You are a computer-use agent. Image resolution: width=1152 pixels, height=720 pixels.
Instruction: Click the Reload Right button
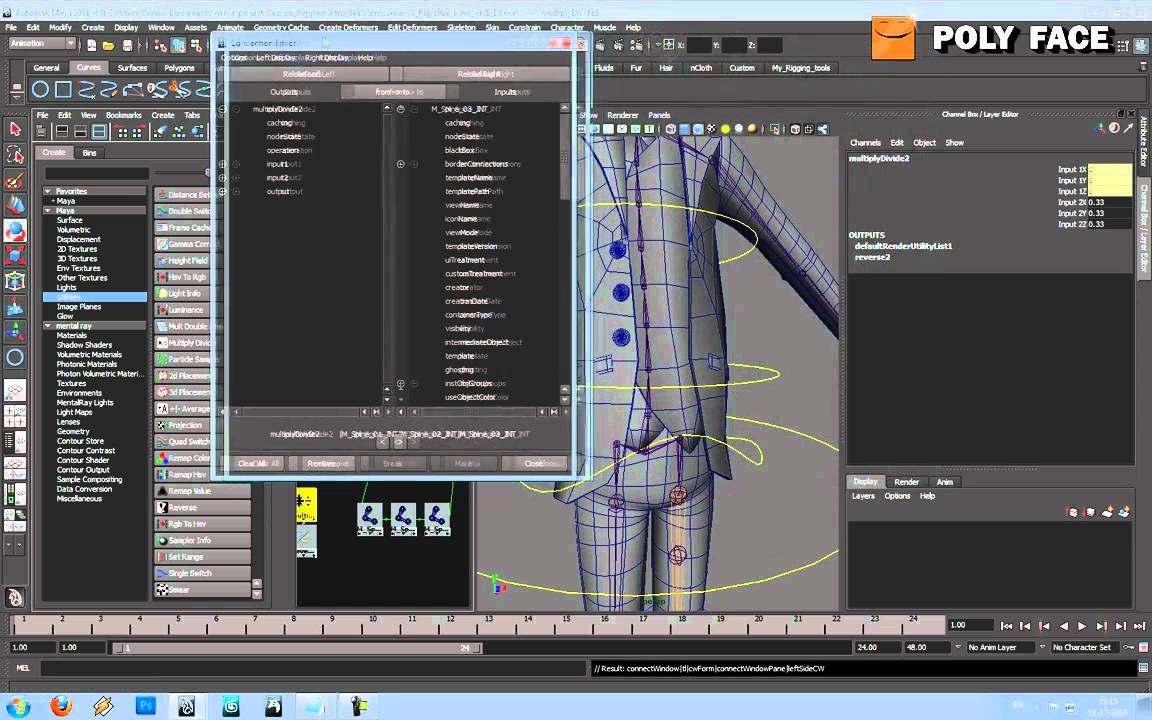(x=486, y=74)
